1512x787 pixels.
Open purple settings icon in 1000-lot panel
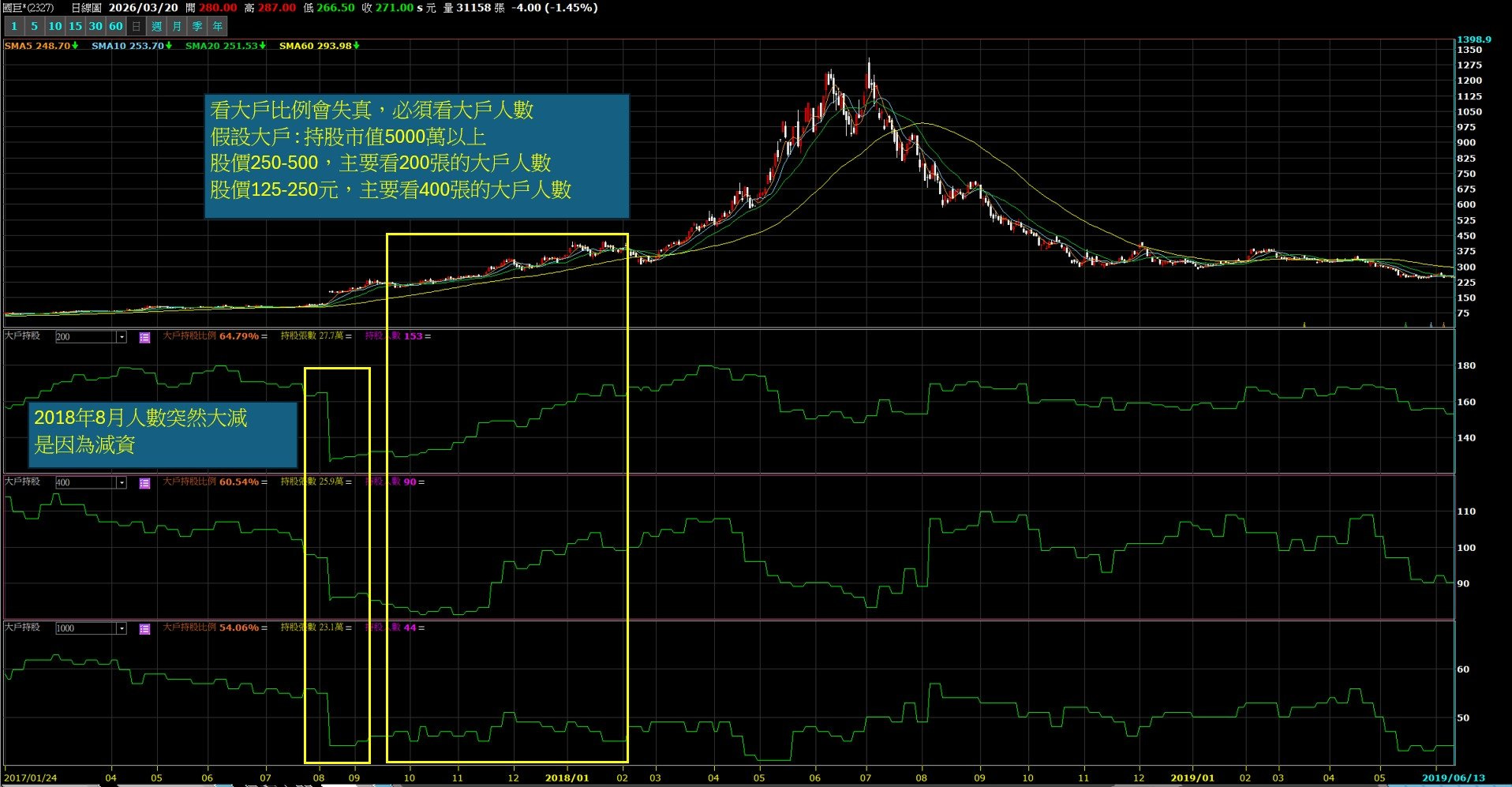tap(144, 629)
